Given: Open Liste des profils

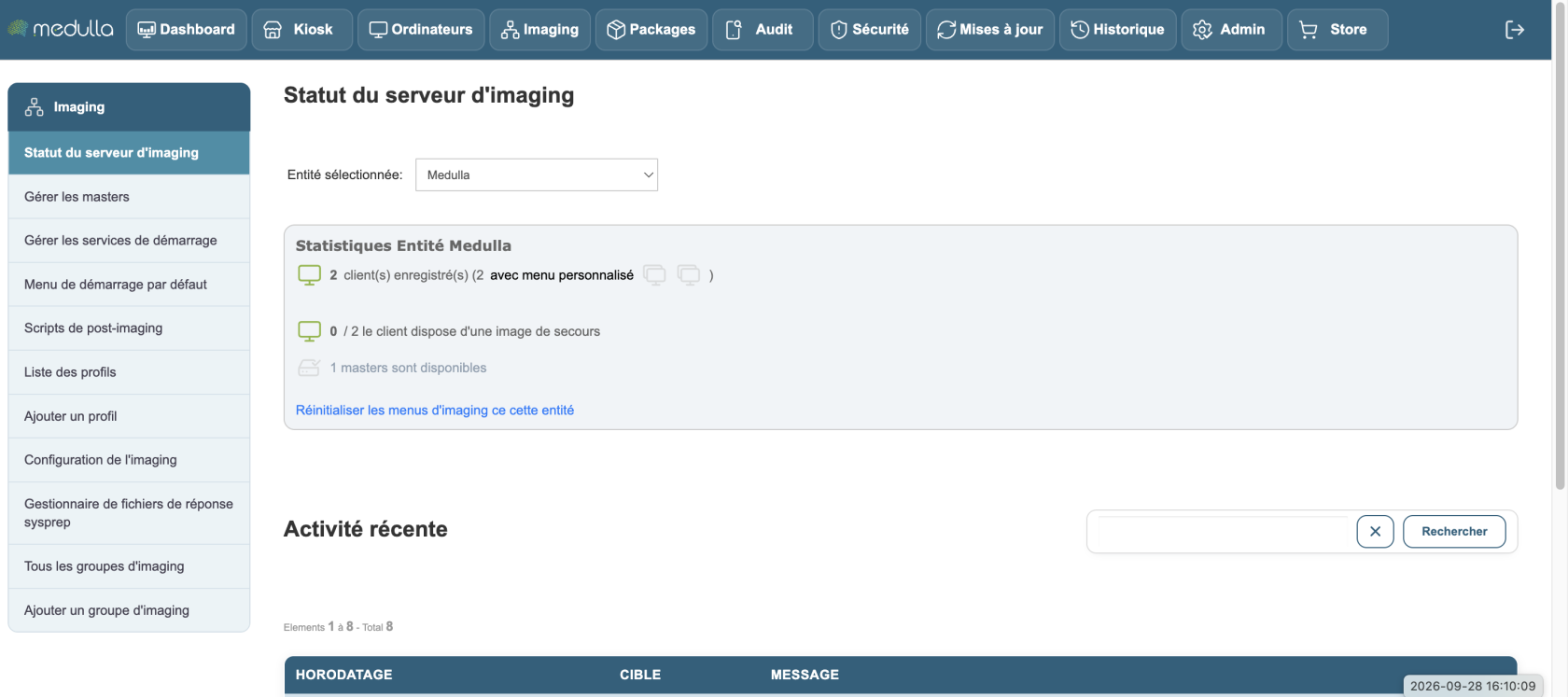Looking at the screenshot, I should pyautogui.click(x=129, y=372).
